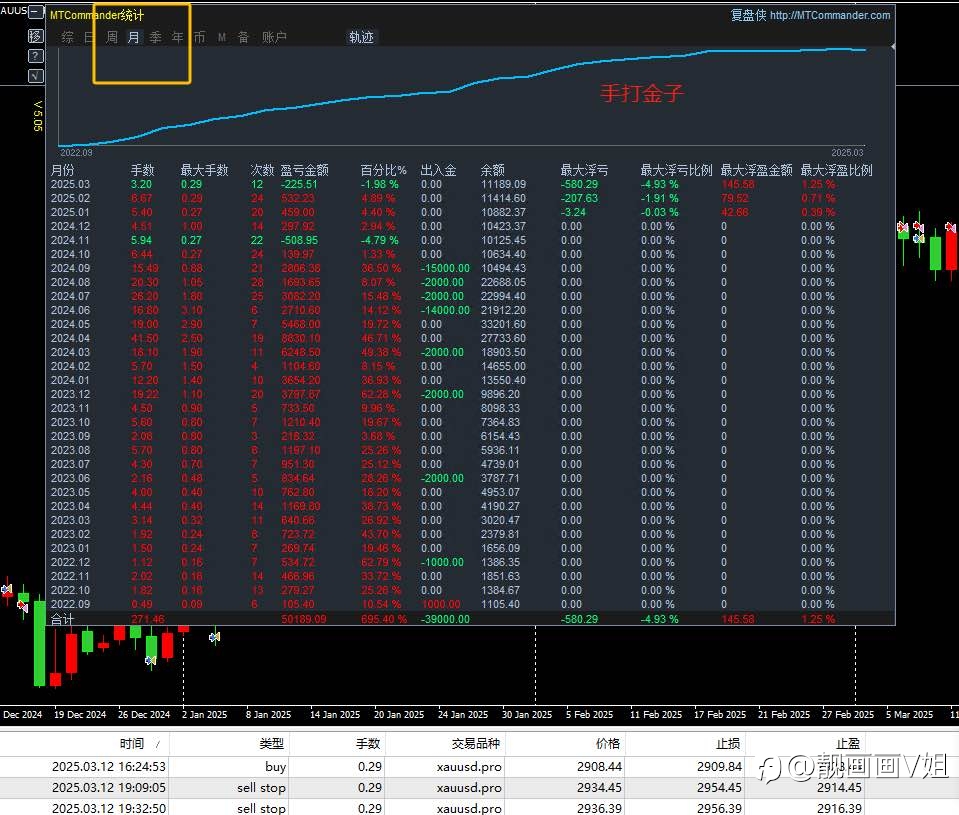Image resolution: width=959 pixels, height=815 pixels.
Task: Open the M tab
Action: point(222,37)
